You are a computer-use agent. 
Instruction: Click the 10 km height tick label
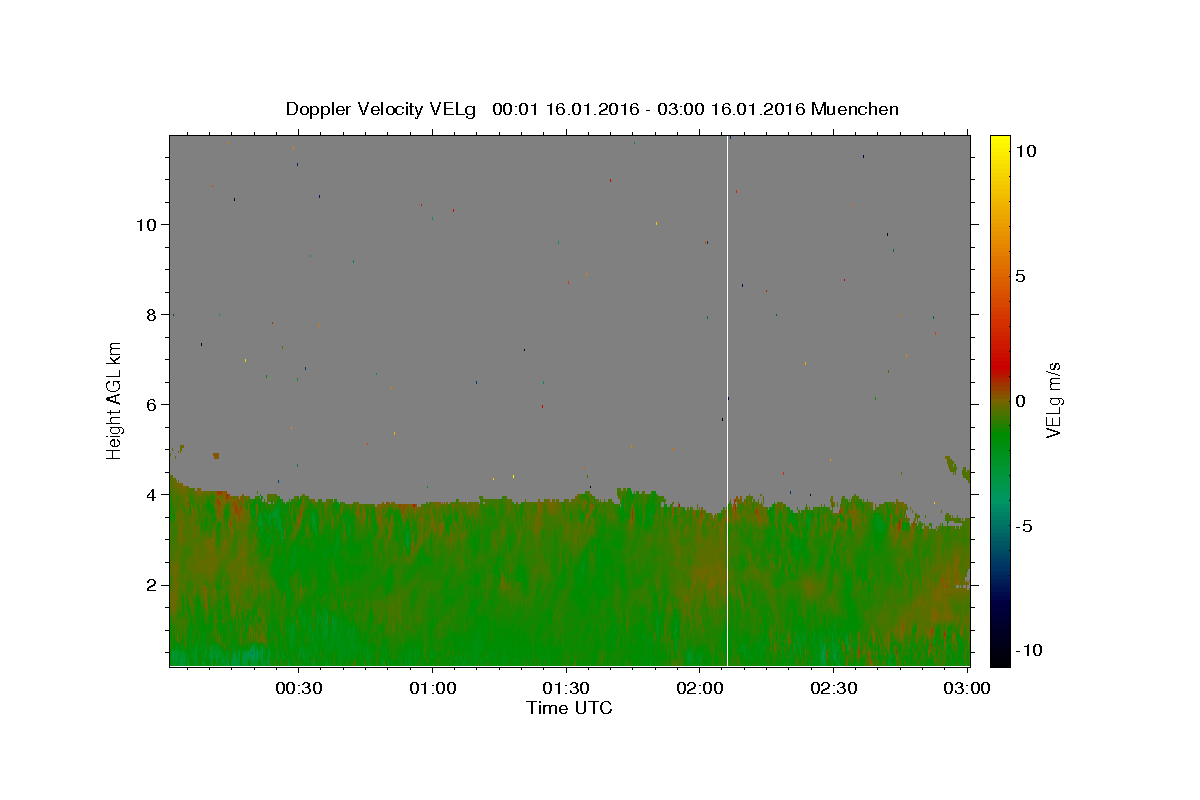pyautogui.click(x=146, y=224)
